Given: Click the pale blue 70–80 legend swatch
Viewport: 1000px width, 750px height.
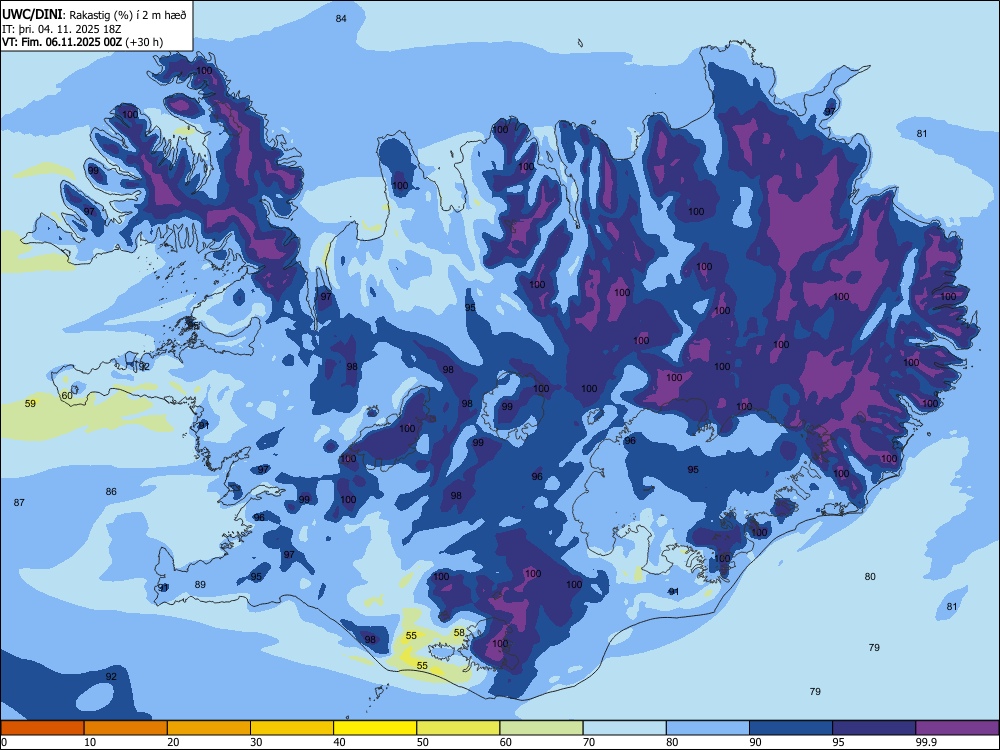Looking at the screenshot, I should [624, 728].
